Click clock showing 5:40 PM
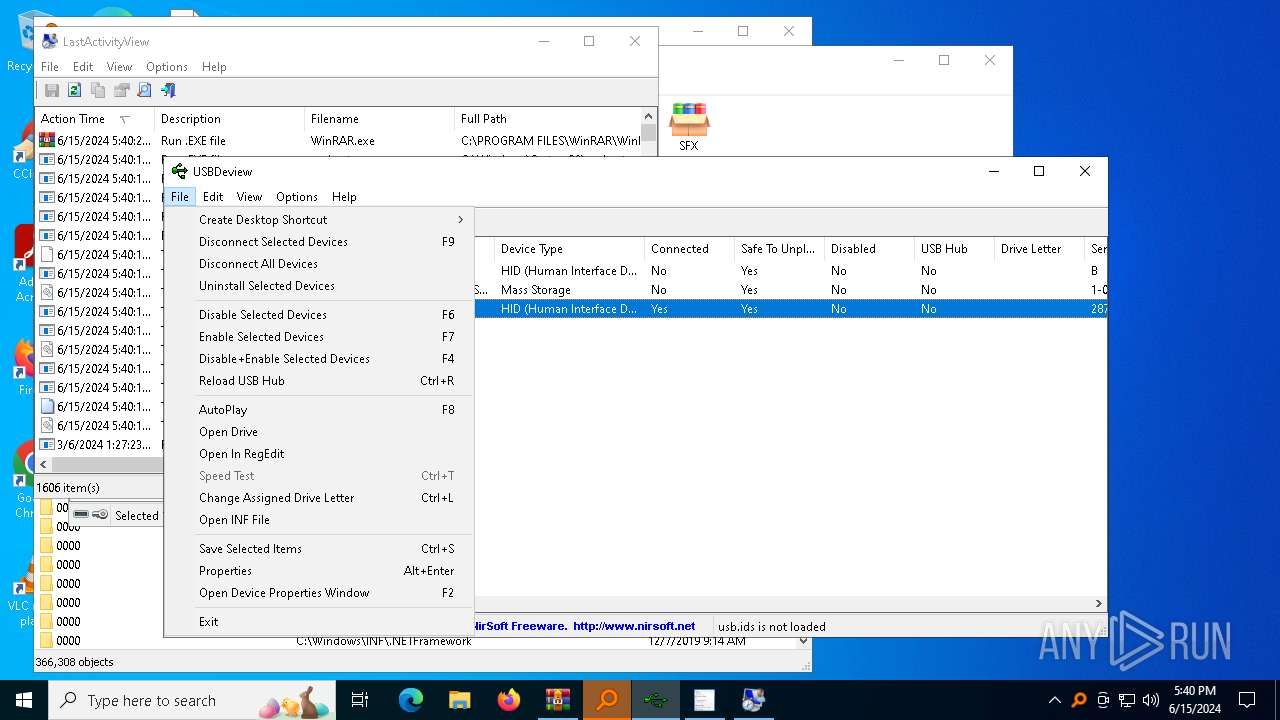Screen dimensions: 1280x720 coord(1194,691)
